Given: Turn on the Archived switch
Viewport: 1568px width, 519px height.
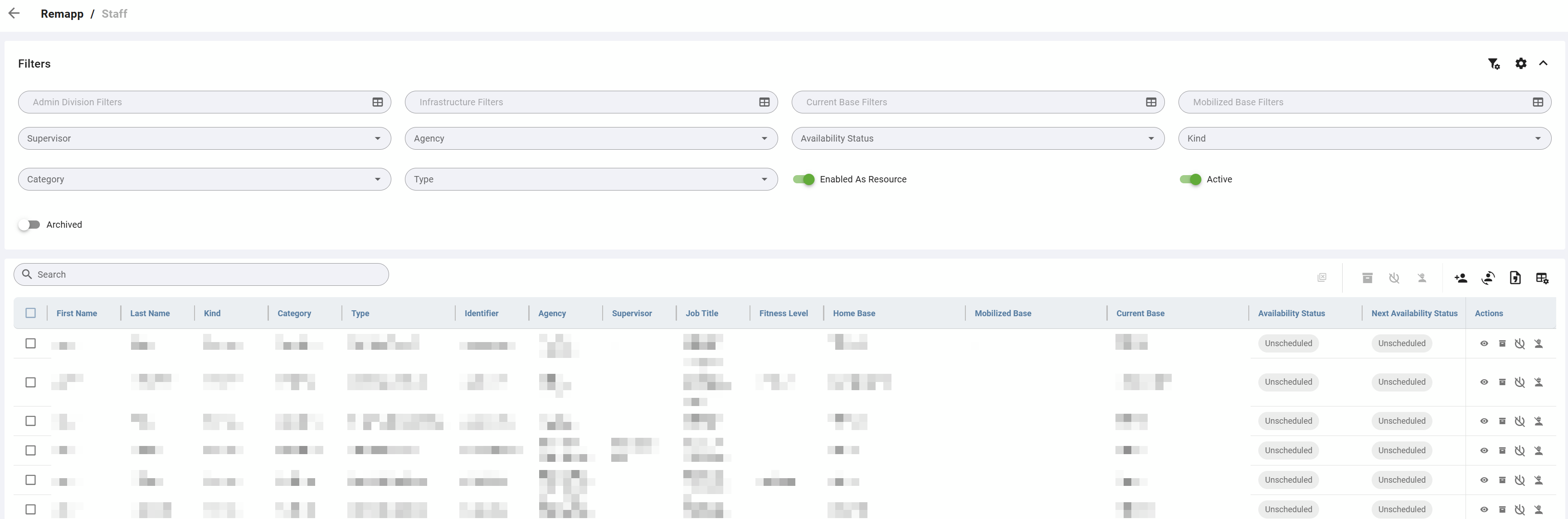Looking at the screenshot, I should point(29,225).
